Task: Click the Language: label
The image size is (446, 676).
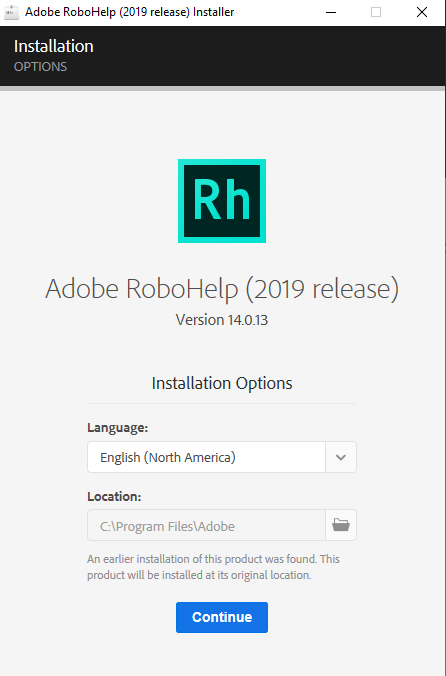Action: [117, 428]
